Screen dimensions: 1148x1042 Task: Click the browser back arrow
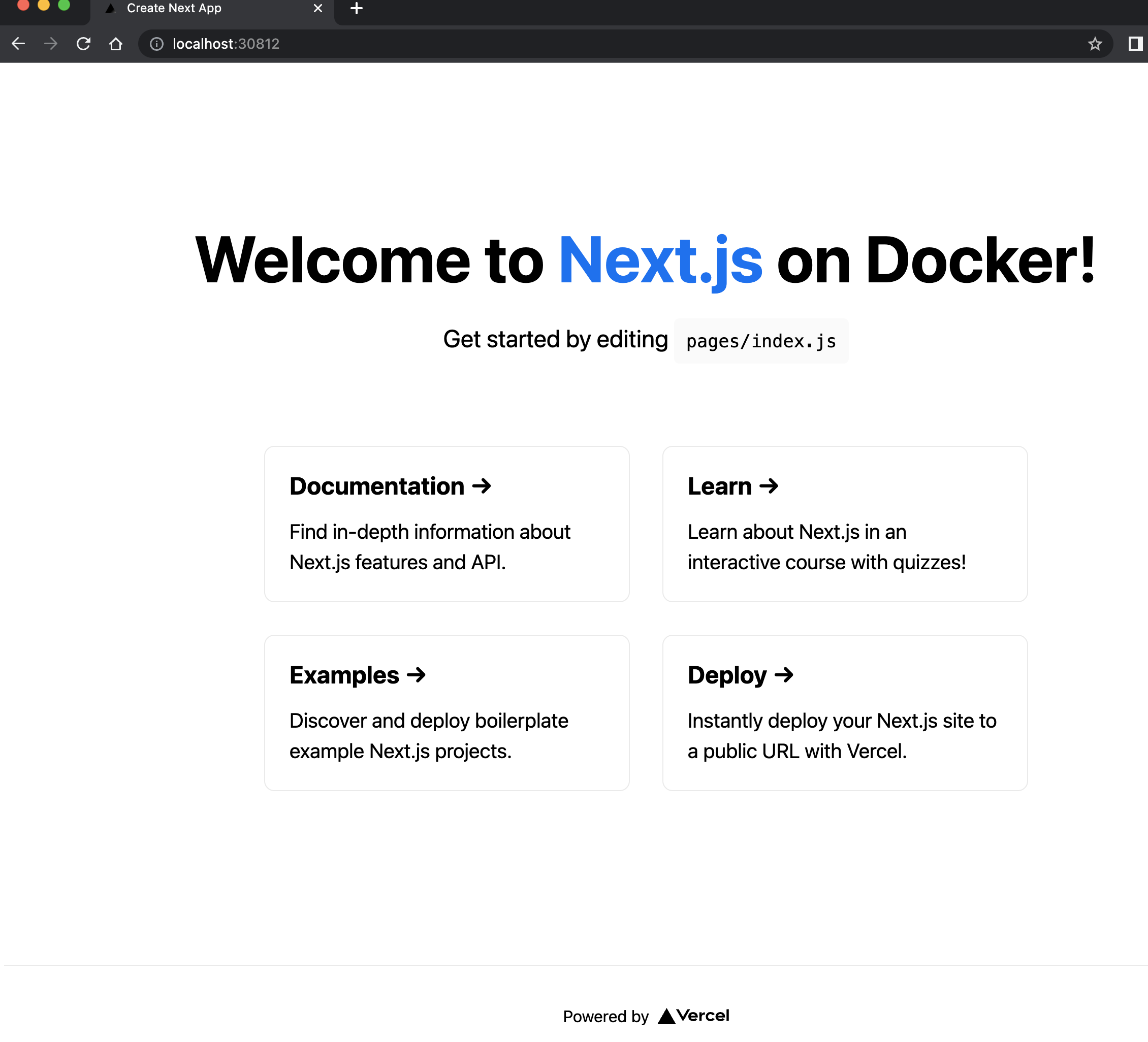click(x=18, y=44)
